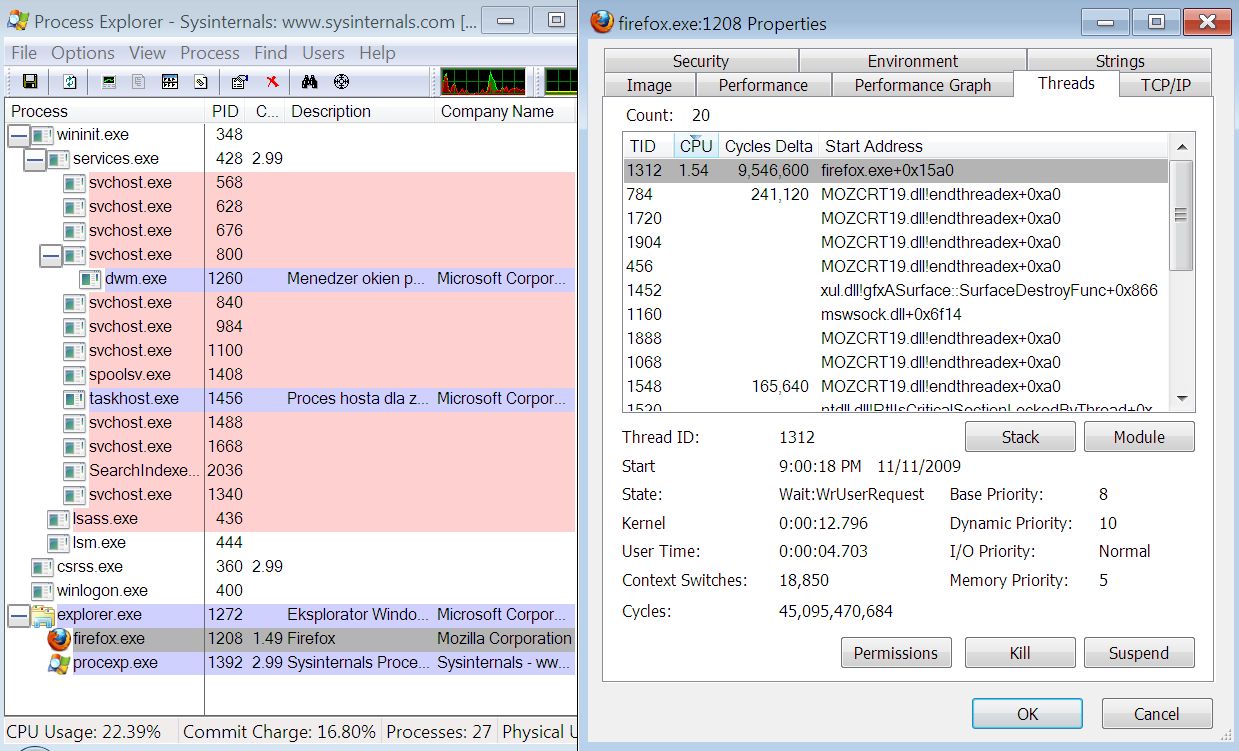Viewport: 1239px width, 751px height.
Task: Switch to the Security tab
Action: point(700,61)
